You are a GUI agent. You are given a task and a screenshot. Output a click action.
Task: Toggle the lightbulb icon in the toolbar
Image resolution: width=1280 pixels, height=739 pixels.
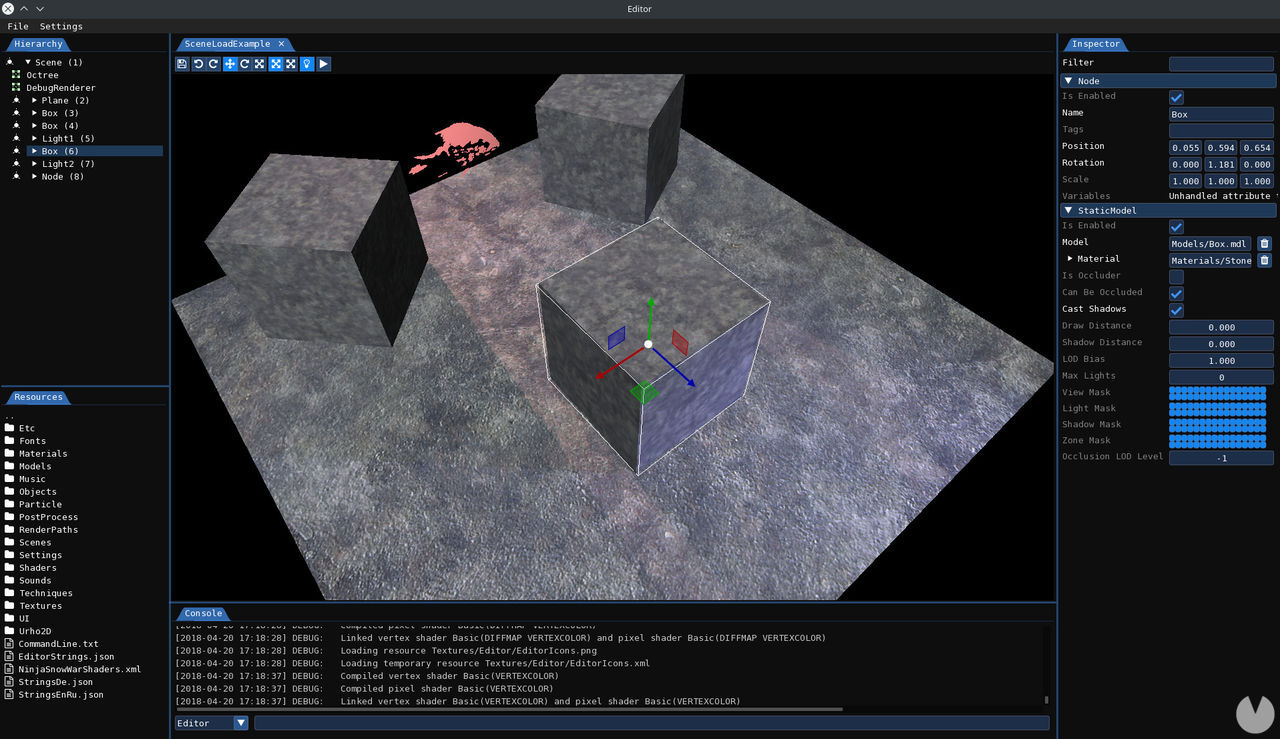click(307, 64)
